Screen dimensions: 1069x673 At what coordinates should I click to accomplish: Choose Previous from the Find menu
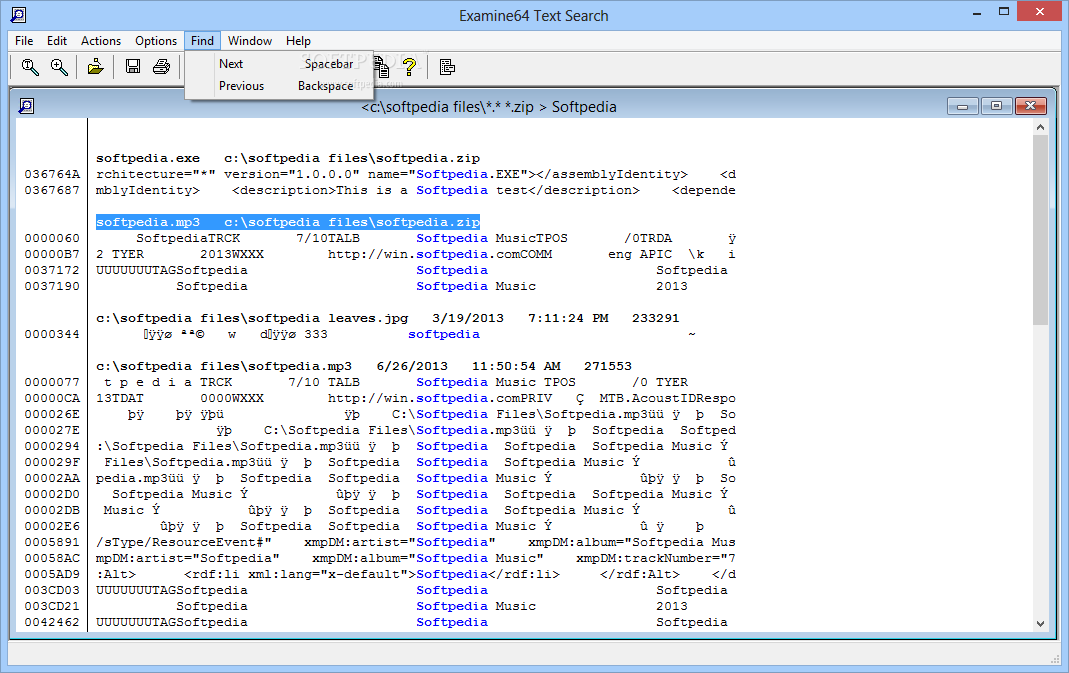click(x=279, y=86)
